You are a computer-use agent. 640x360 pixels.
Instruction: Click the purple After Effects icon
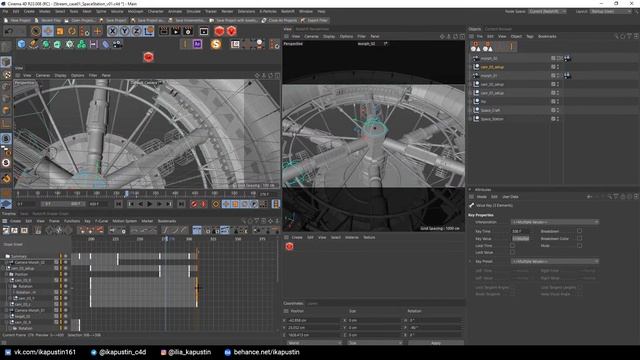click(x=197, y=44)
